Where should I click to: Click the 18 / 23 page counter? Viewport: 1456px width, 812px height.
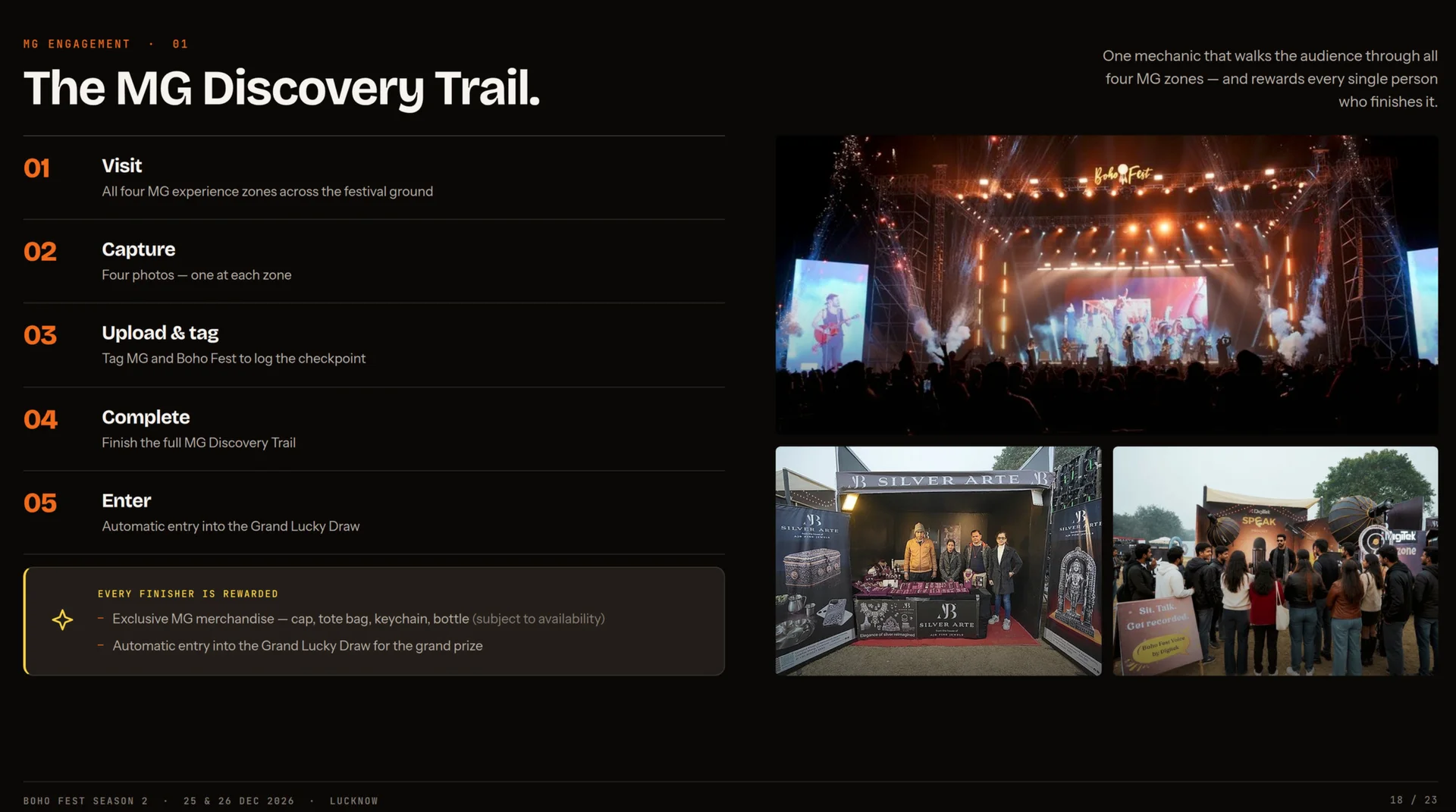click(x=1414, y=800)
